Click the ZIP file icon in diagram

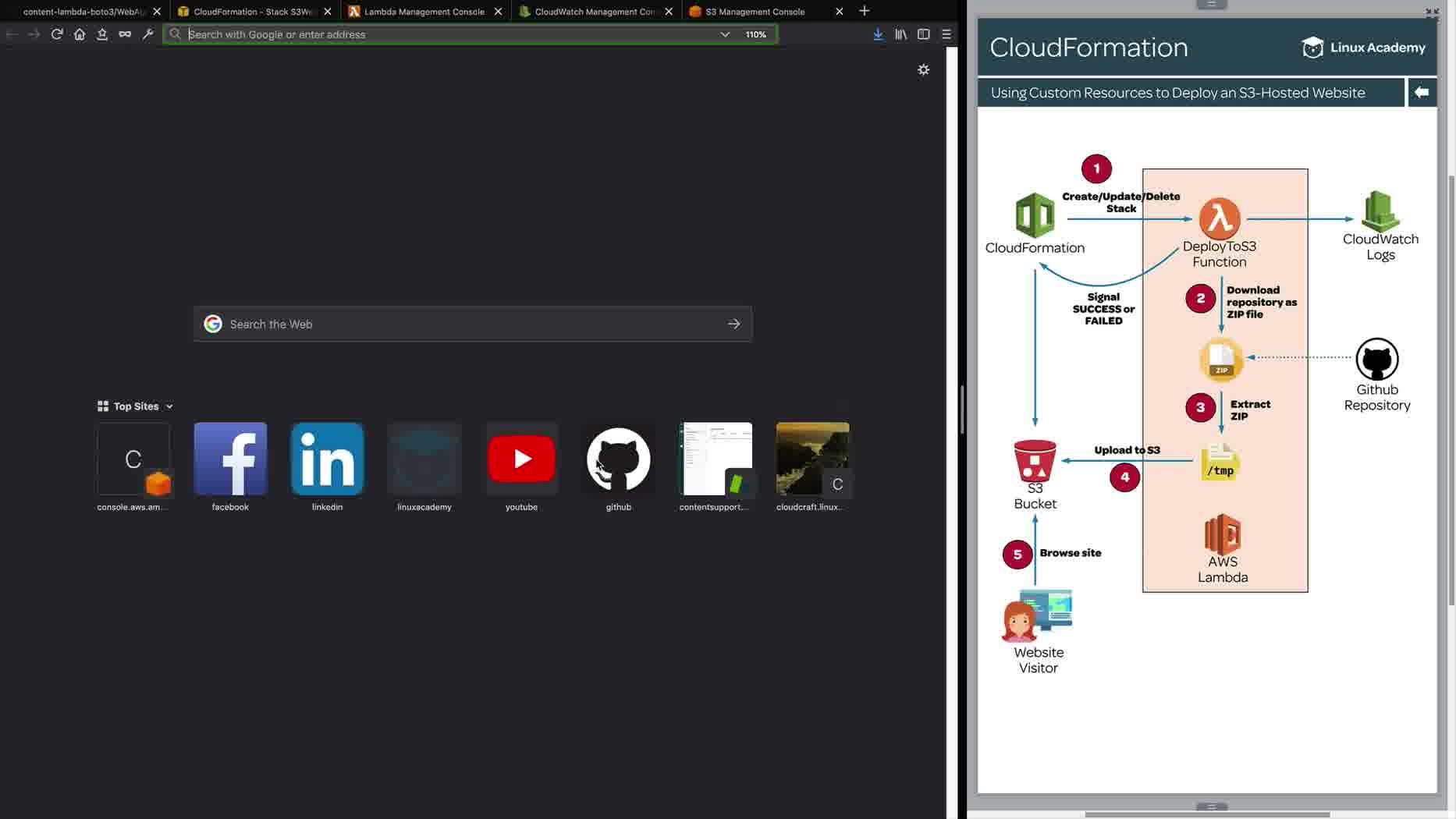click(x=1221, y=360)
